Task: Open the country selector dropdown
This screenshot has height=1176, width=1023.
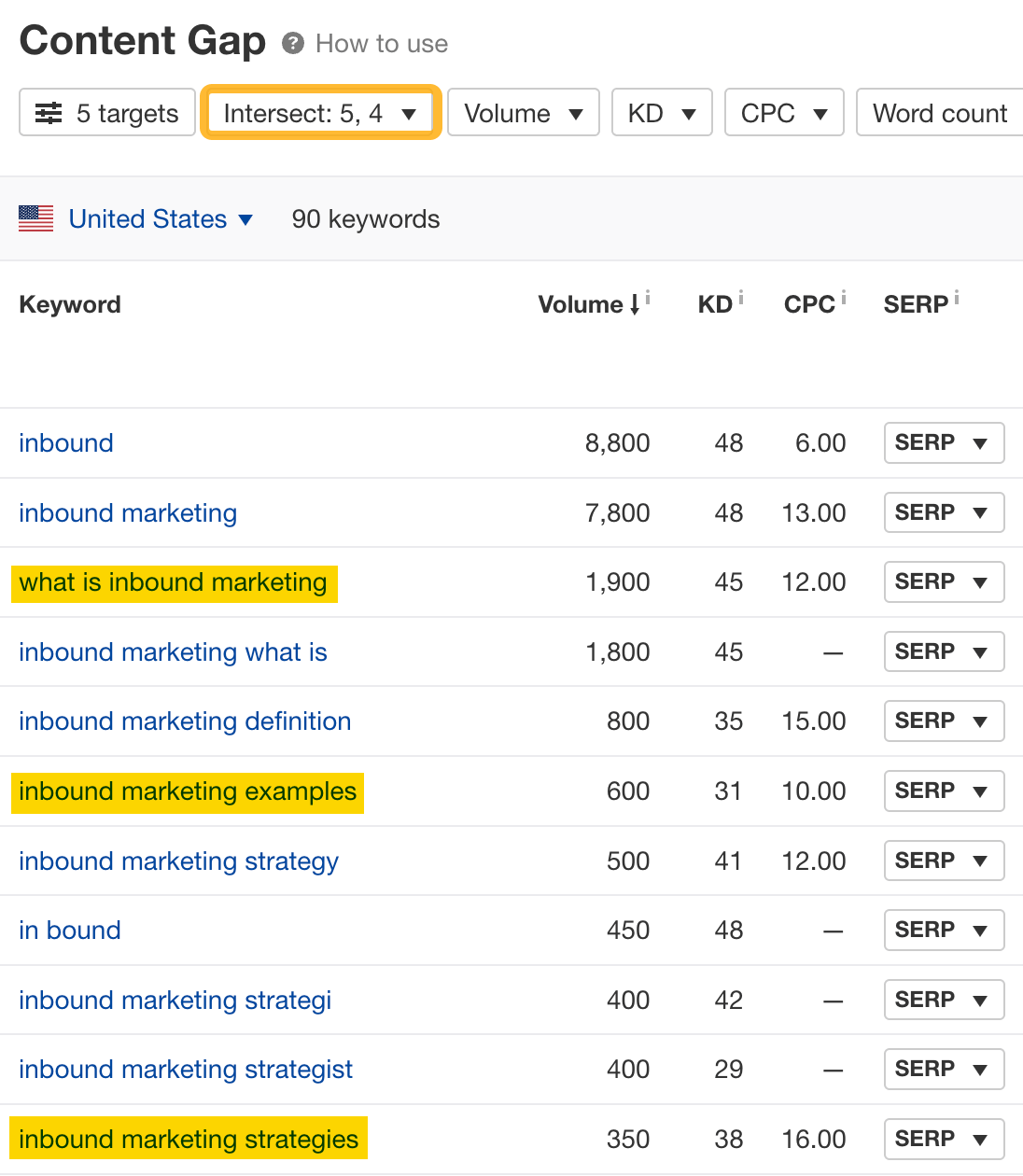Action: (245, 219)
